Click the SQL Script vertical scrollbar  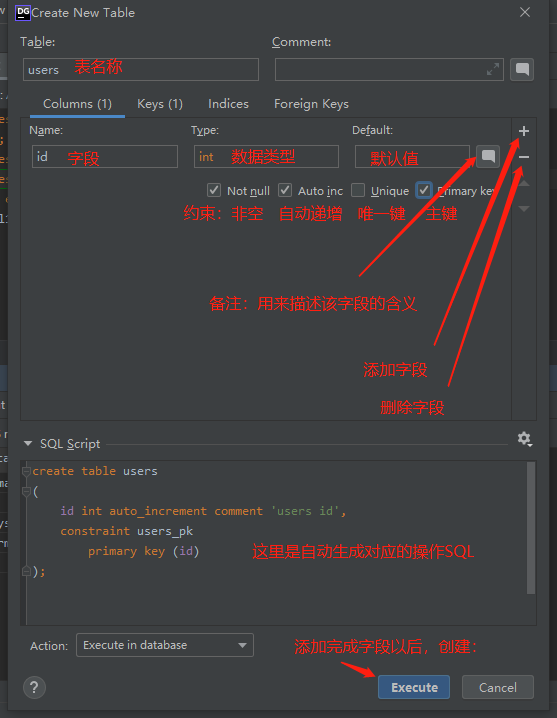(531, 528)
